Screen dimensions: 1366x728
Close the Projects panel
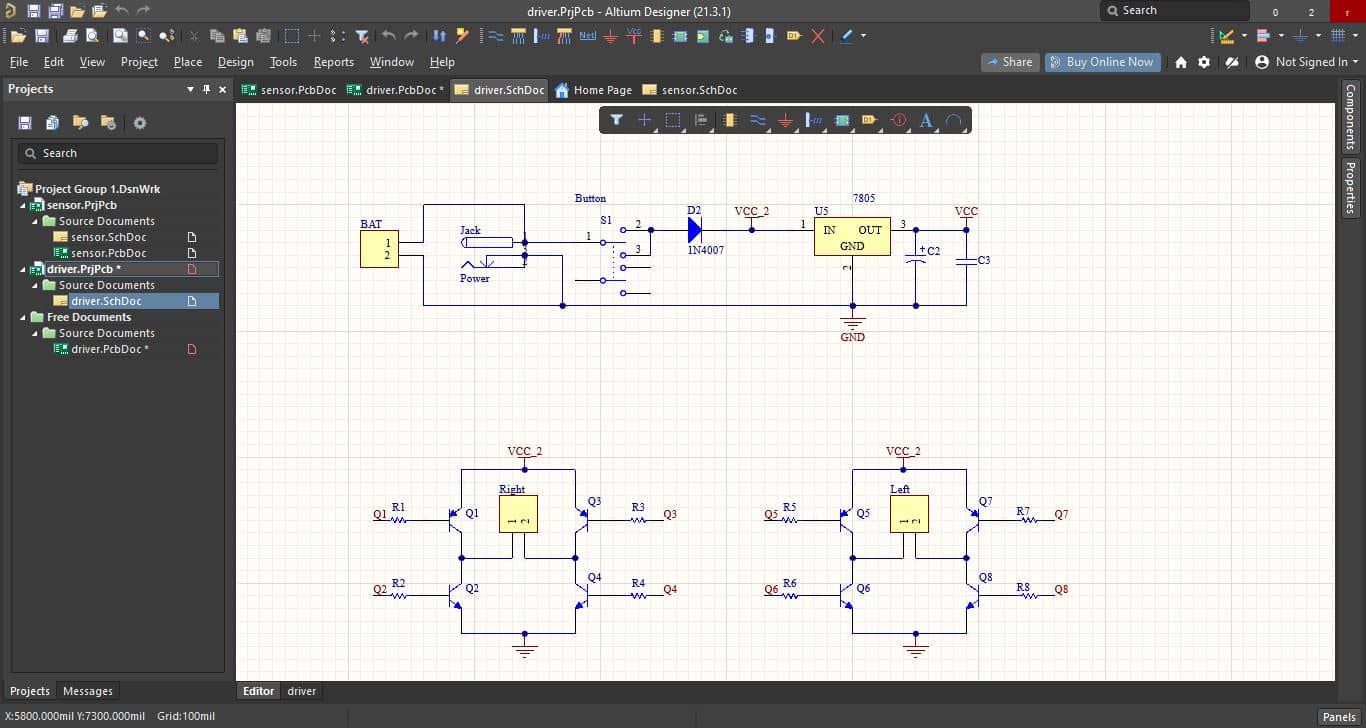pos(223,89)
